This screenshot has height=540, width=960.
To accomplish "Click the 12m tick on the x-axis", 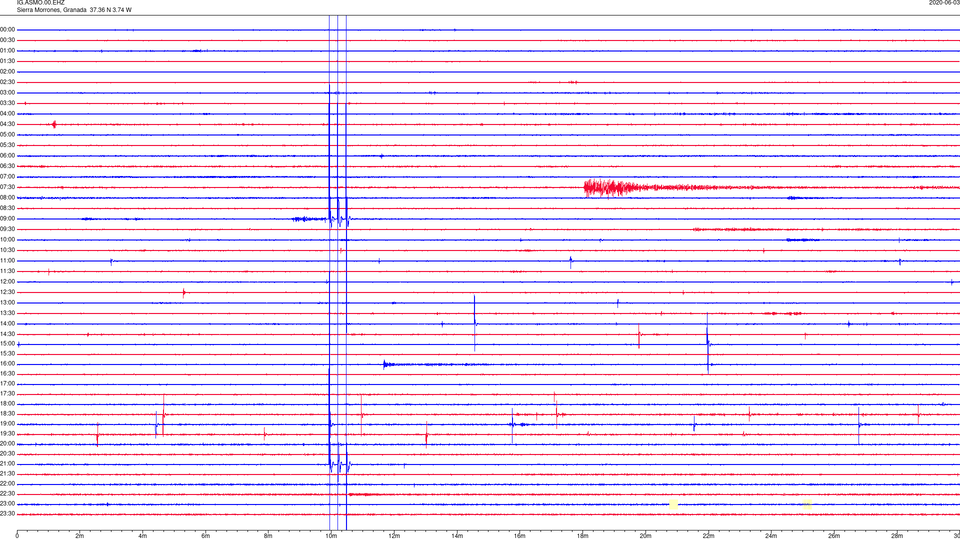I will (x=394, y=536).
